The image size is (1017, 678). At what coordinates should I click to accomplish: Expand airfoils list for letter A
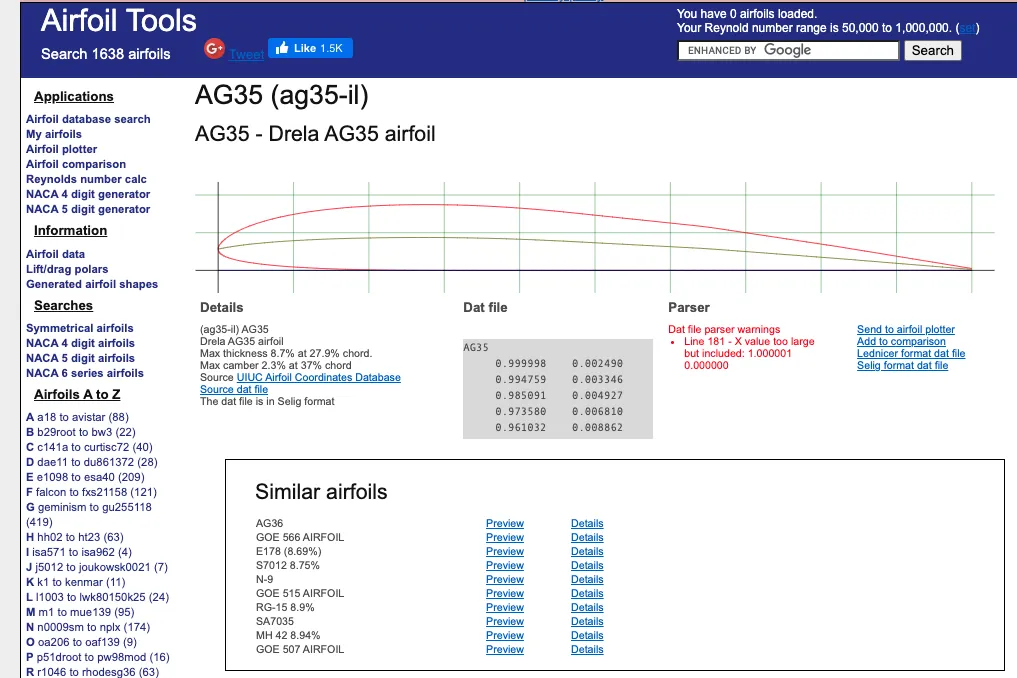coord(77,417)
